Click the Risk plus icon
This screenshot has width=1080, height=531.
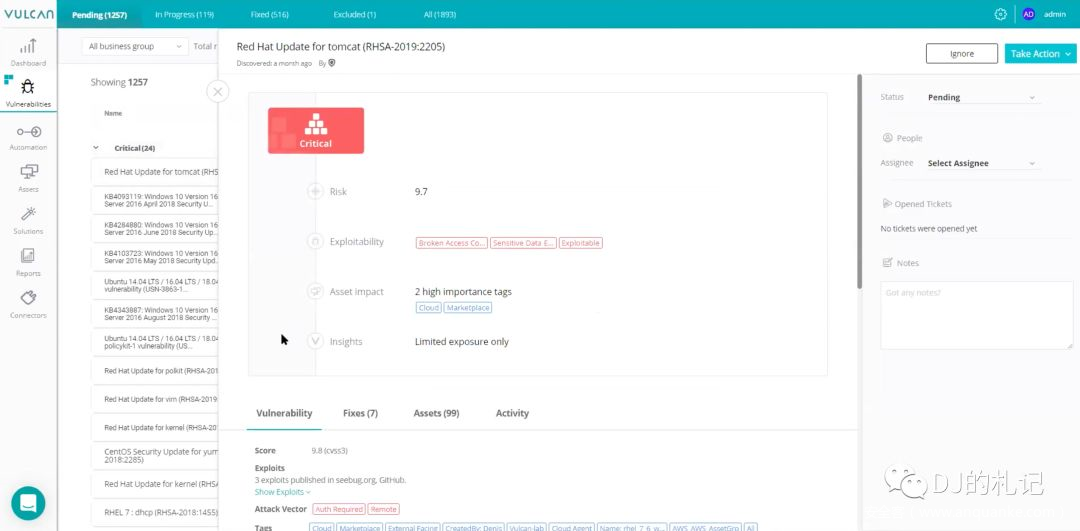tap(315, 191)
